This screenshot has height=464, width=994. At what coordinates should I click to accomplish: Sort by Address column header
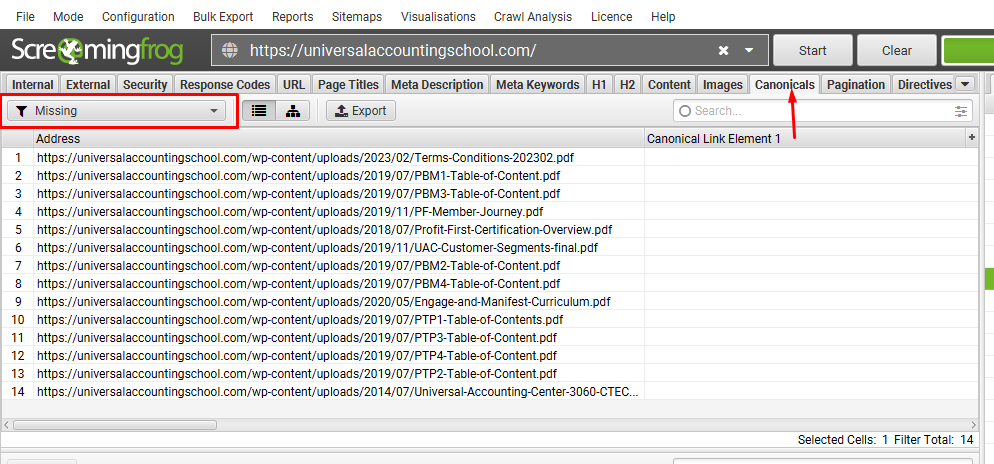pyautogui.click(x=339, y=139)
